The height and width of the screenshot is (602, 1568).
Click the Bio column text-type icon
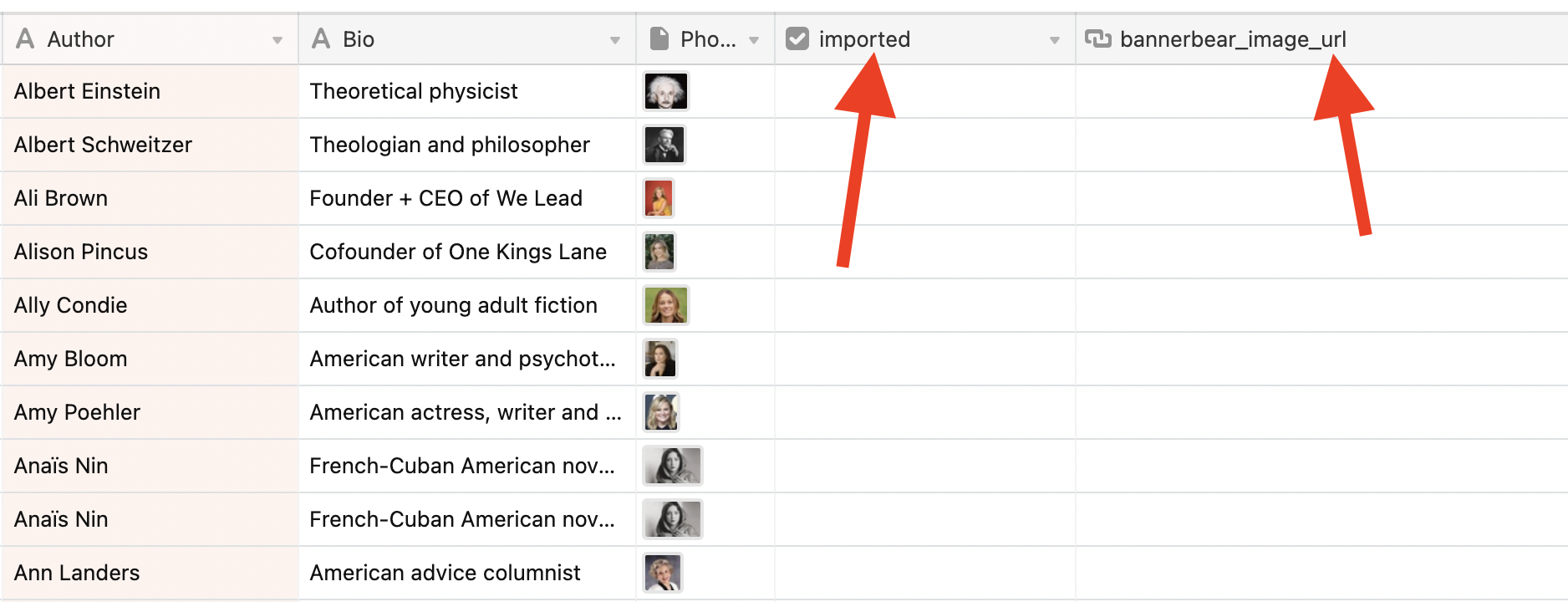[x=321, y=39]
